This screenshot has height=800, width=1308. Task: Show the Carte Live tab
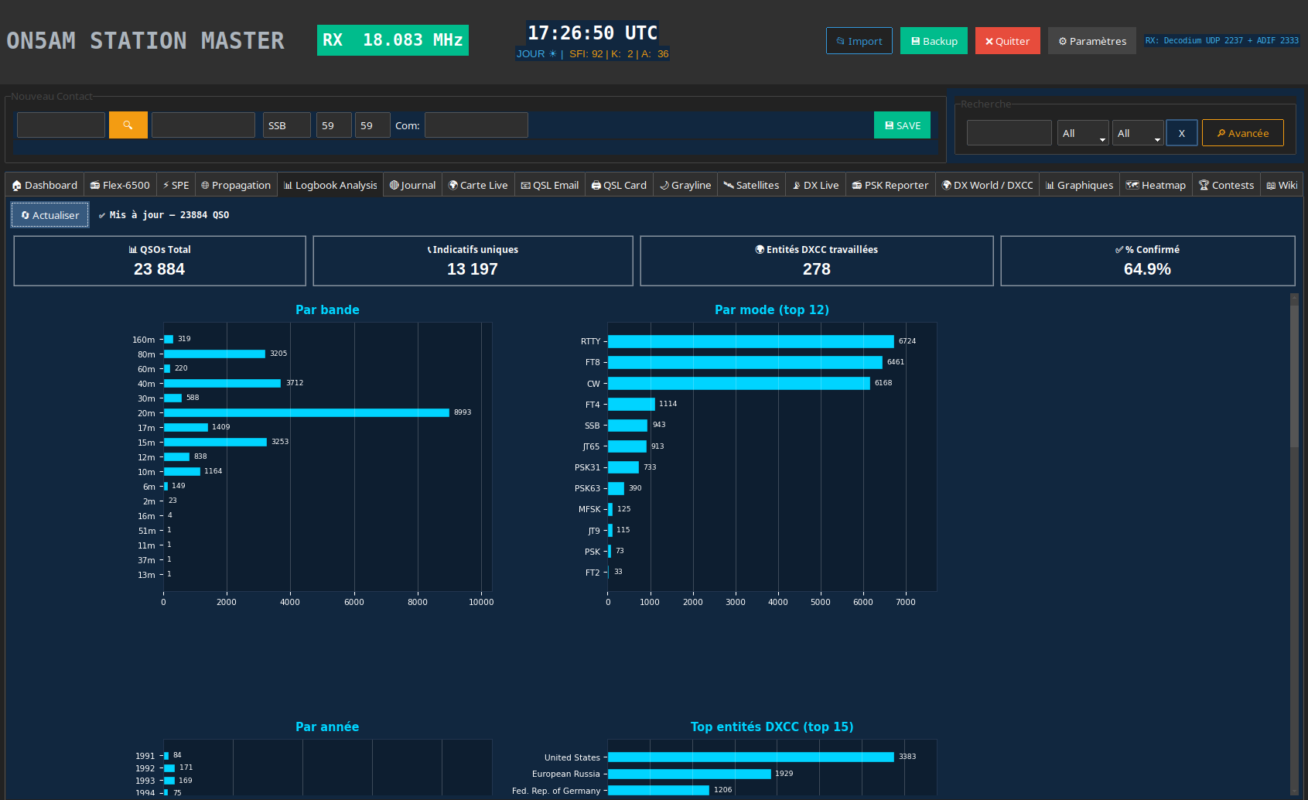click(x=478, y=185)
